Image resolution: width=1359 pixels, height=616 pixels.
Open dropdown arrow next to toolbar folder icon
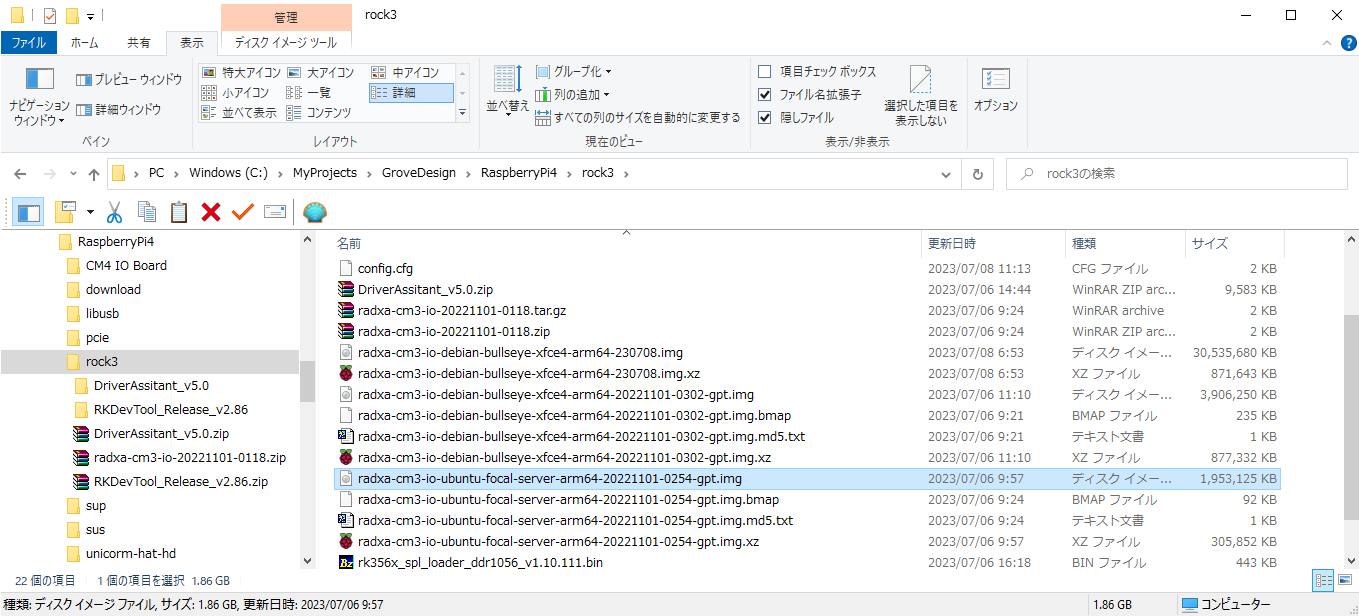point(90,212)
